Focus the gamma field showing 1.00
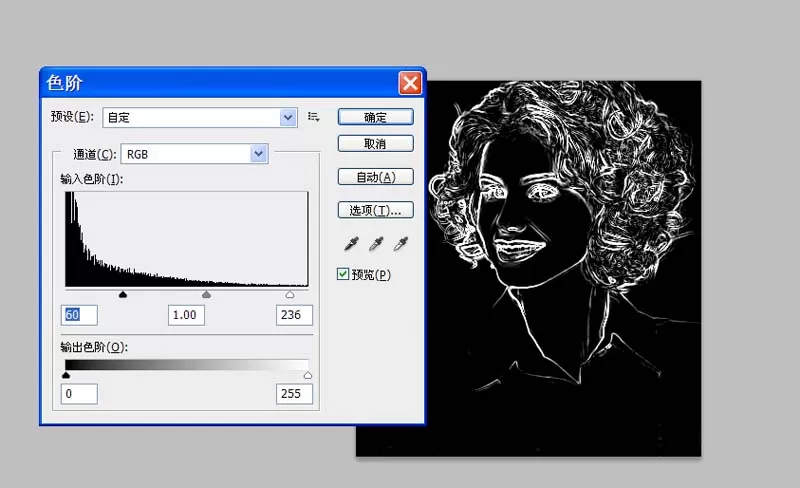 pyautogui.click(x=186, y=315)
